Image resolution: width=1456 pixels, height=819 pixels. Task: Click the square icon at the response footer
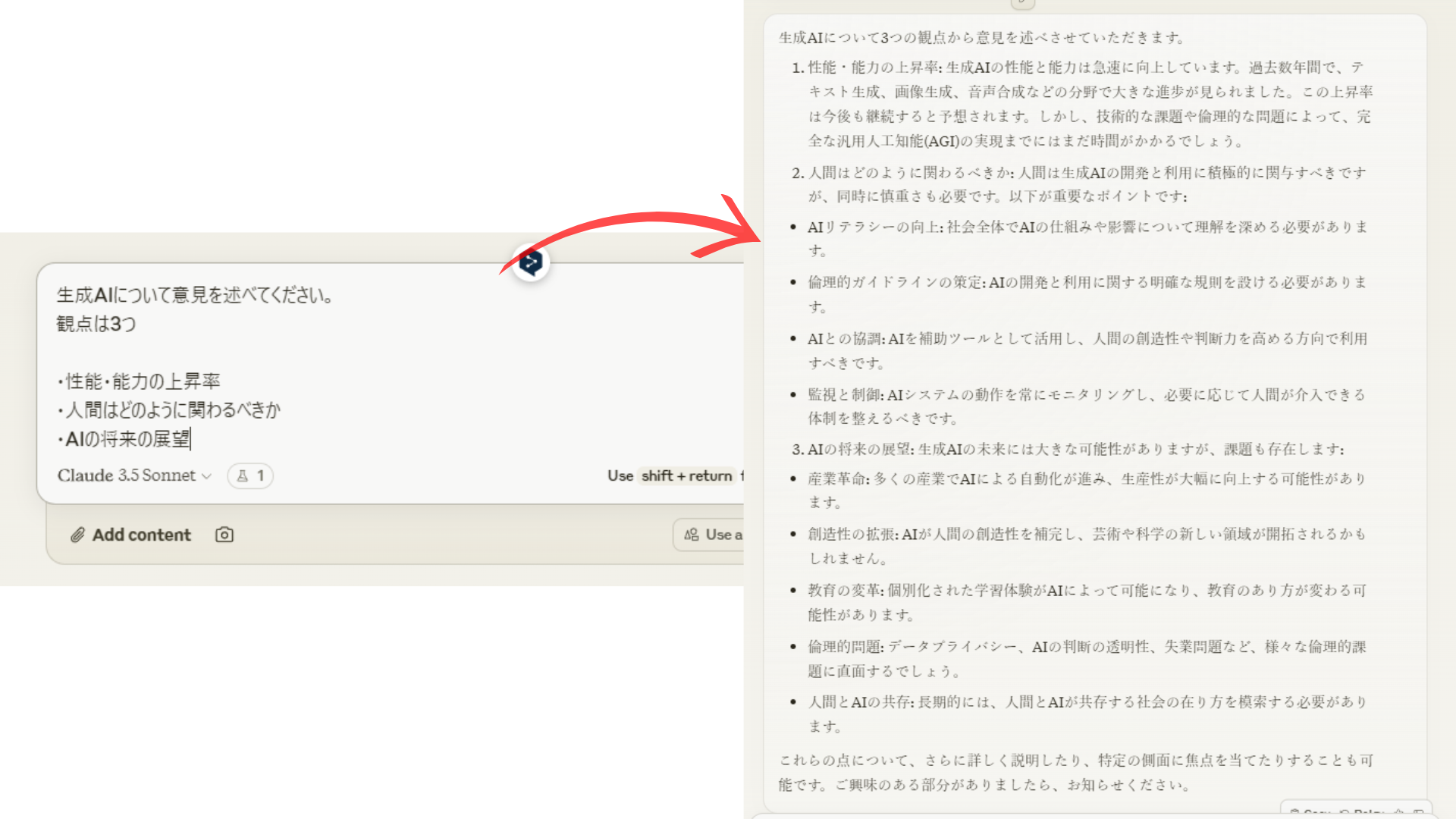[x=1420, y=813]
